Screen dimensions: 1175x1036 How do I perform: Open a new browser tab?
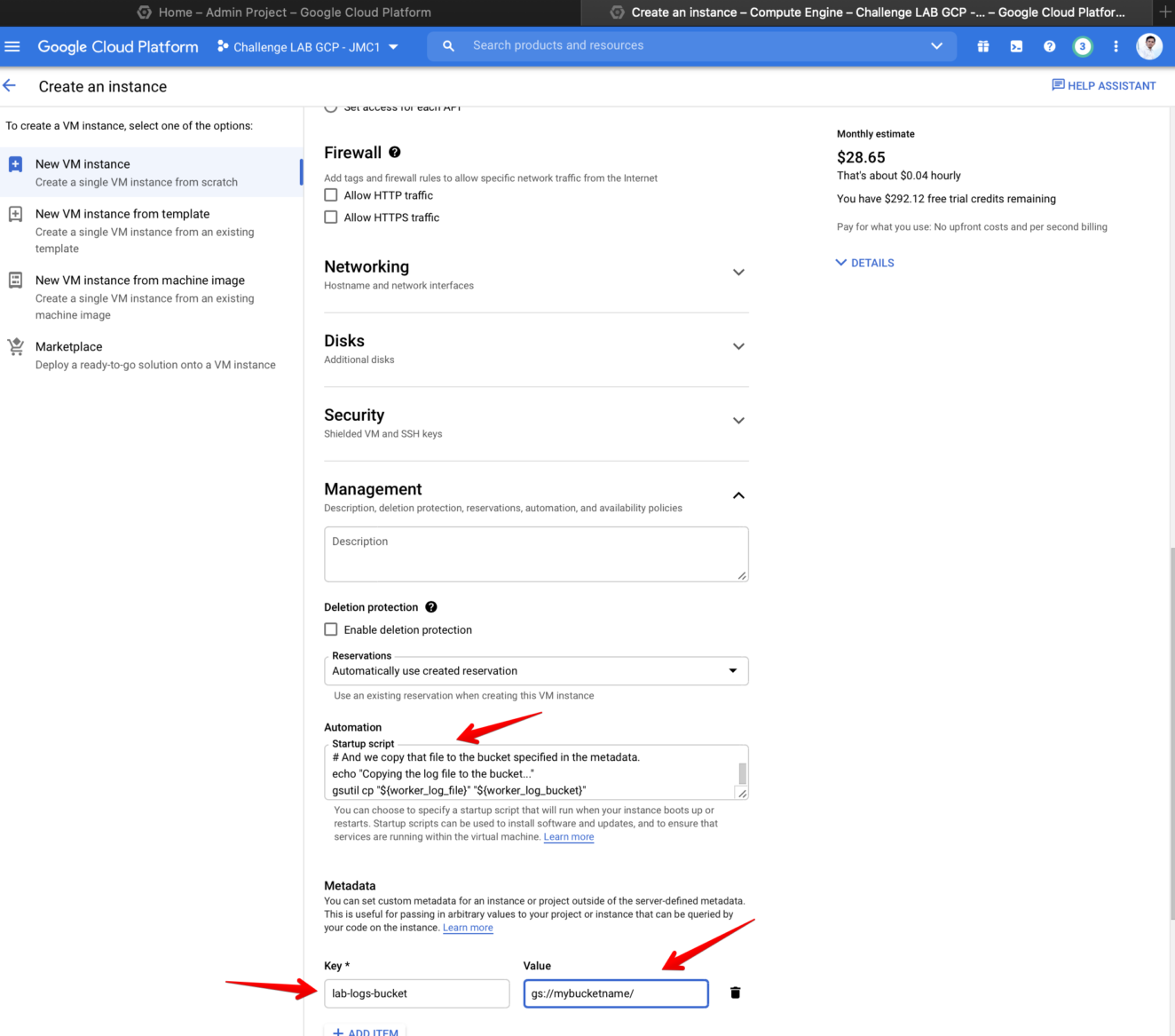coord(1165,12)
